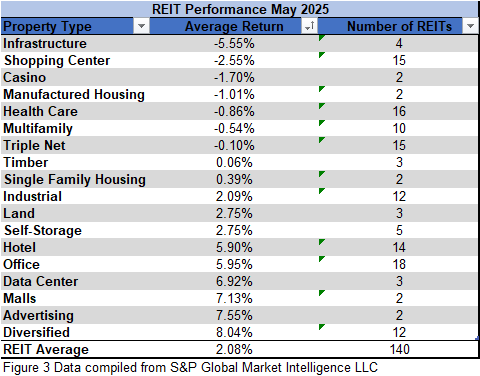Click green triangle marker in Hotel row

321,242
